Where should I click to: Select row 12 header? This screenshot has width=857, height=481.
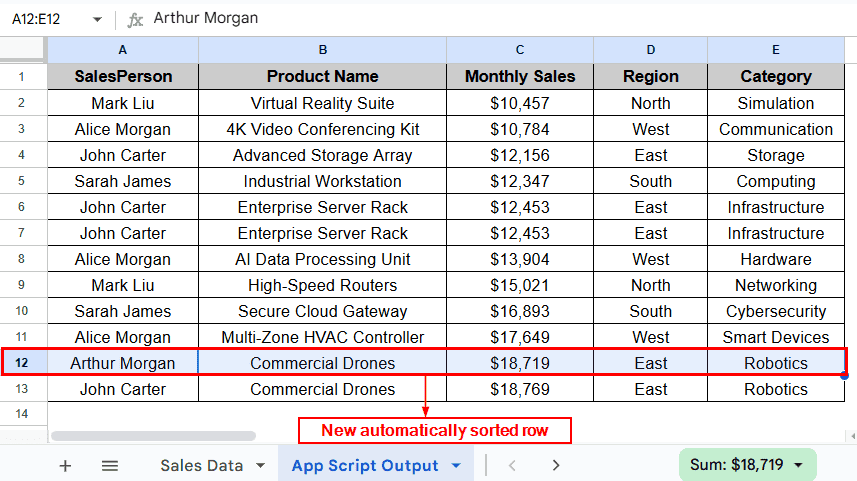pos(22,363)
